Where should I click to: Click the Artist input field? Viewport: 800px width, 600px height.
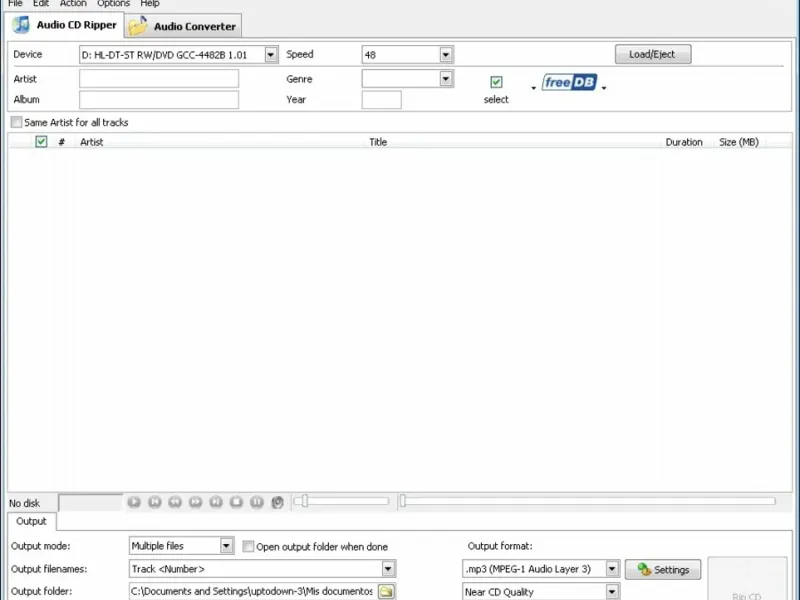coord(159,79)
